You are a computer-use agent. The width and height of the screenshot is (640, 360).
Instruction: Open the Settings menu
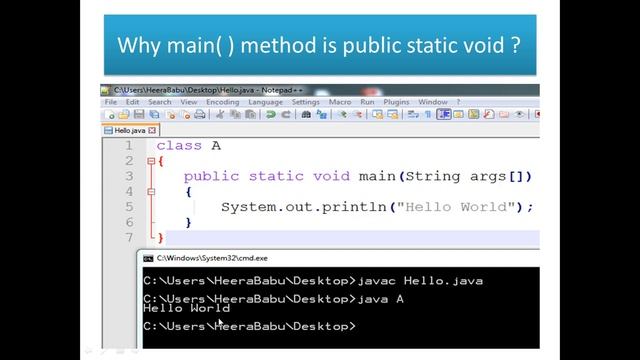pyautogui.click(x=305, y=102)
